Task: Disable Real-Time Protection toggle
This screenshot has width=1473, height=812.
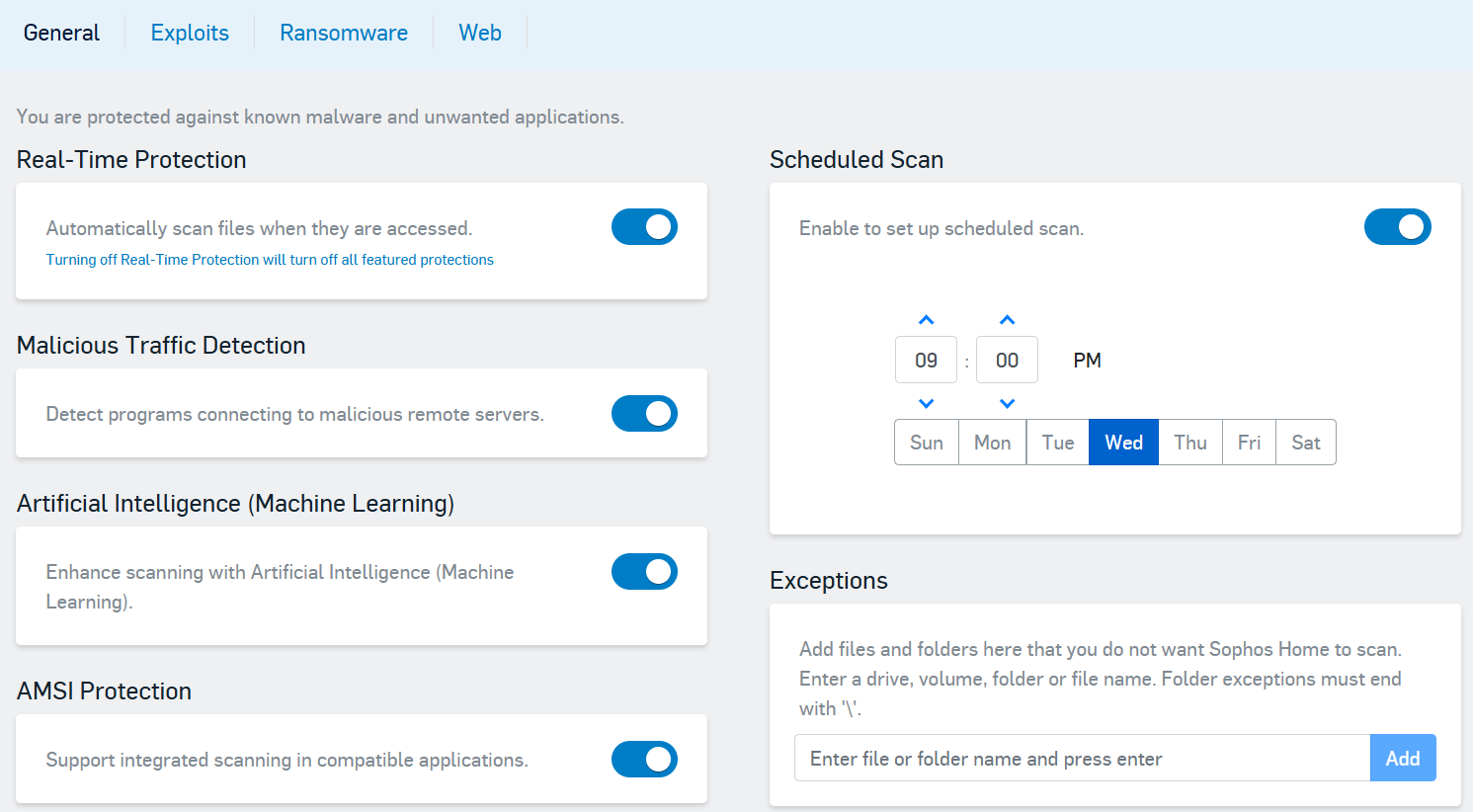Action: tap(644, 227)
